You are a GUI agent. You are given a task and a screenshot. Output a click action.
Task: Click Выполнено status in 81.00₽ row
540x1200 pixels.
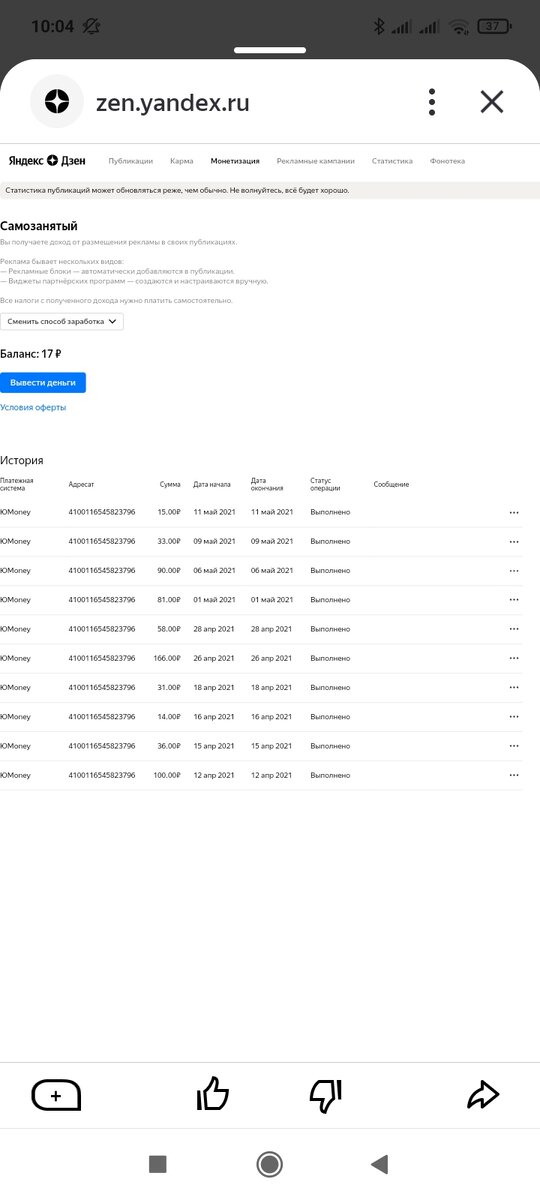[x=330, y=600]
